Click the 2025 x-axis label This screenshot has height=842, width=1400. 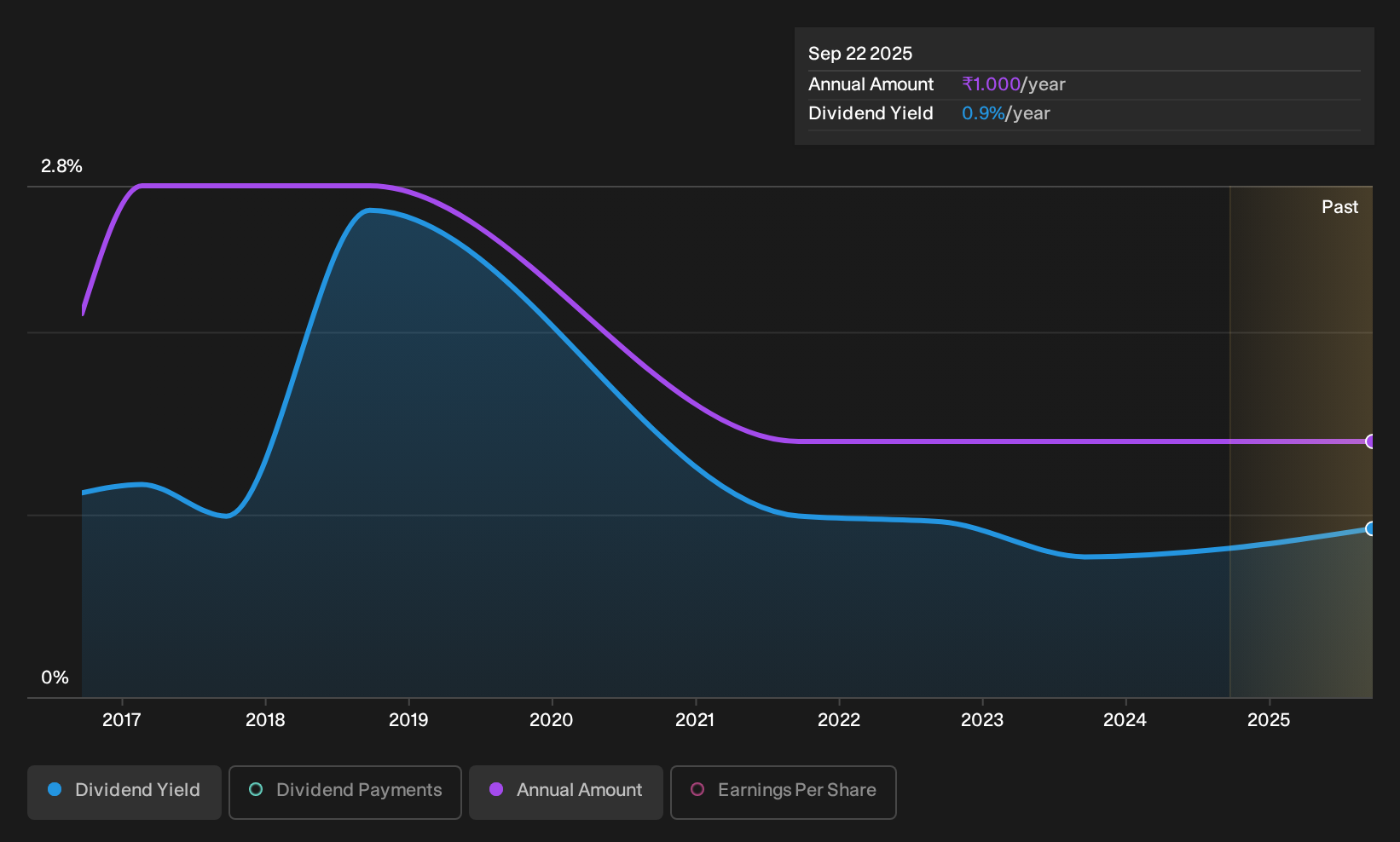pyautogui.click(x=1269, y=720)
